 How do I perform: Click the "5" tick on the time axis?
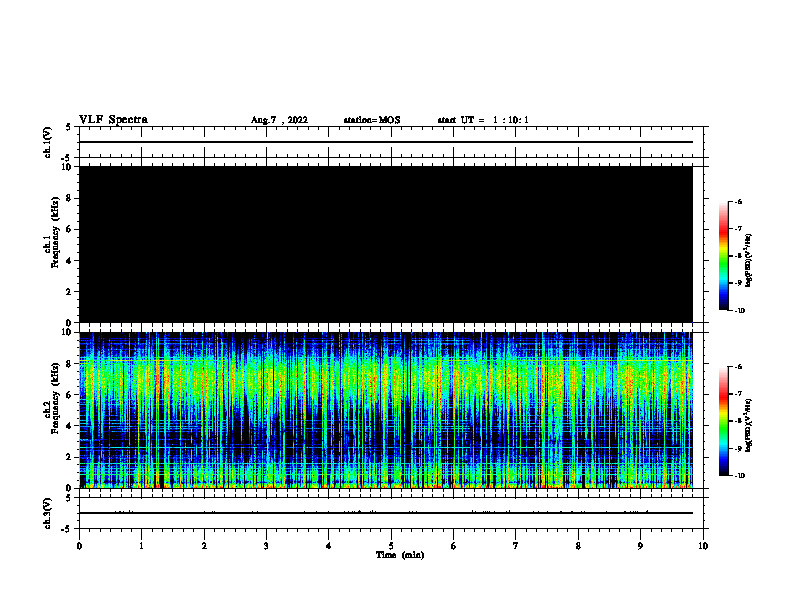[x=391, y=546]
